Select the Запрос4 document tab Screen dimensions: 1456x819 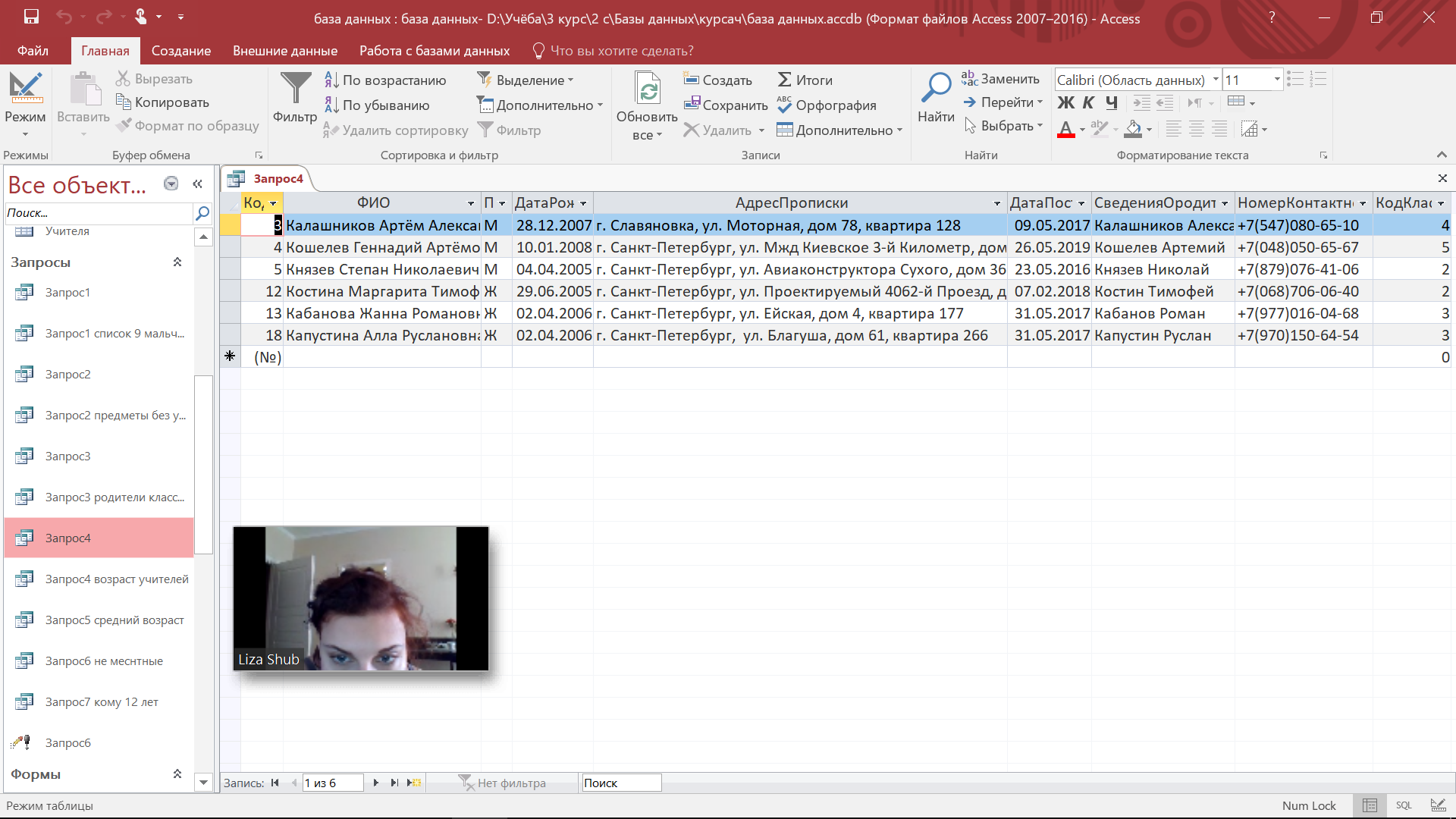coord(268,179)
